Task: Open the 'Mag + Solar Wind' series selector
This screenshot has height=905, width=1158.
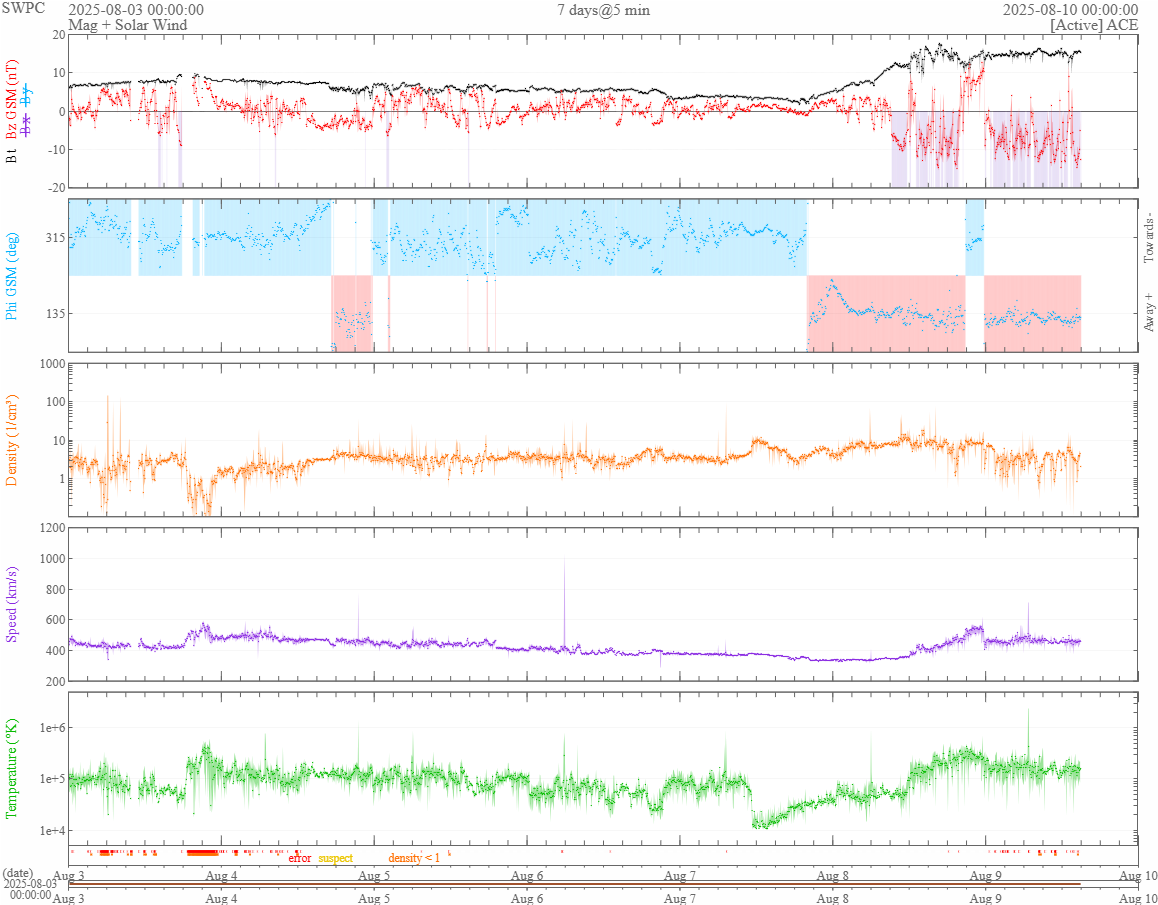Action: tap(128, 24)
